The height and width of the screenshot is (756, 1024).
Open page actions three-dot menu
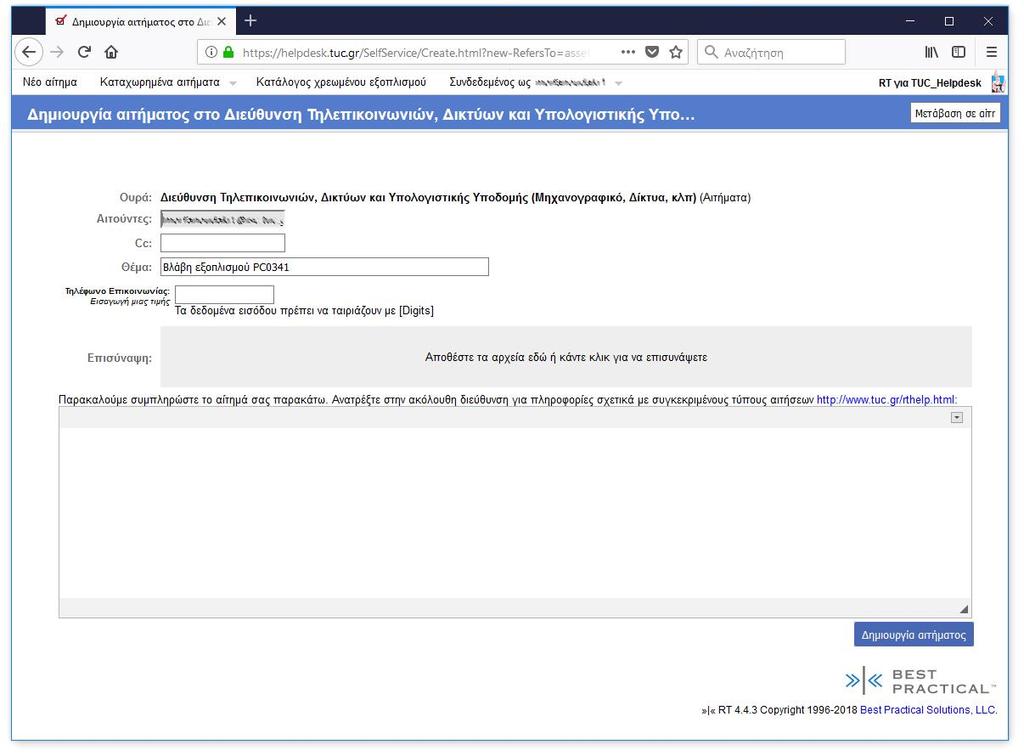point(628,52)
